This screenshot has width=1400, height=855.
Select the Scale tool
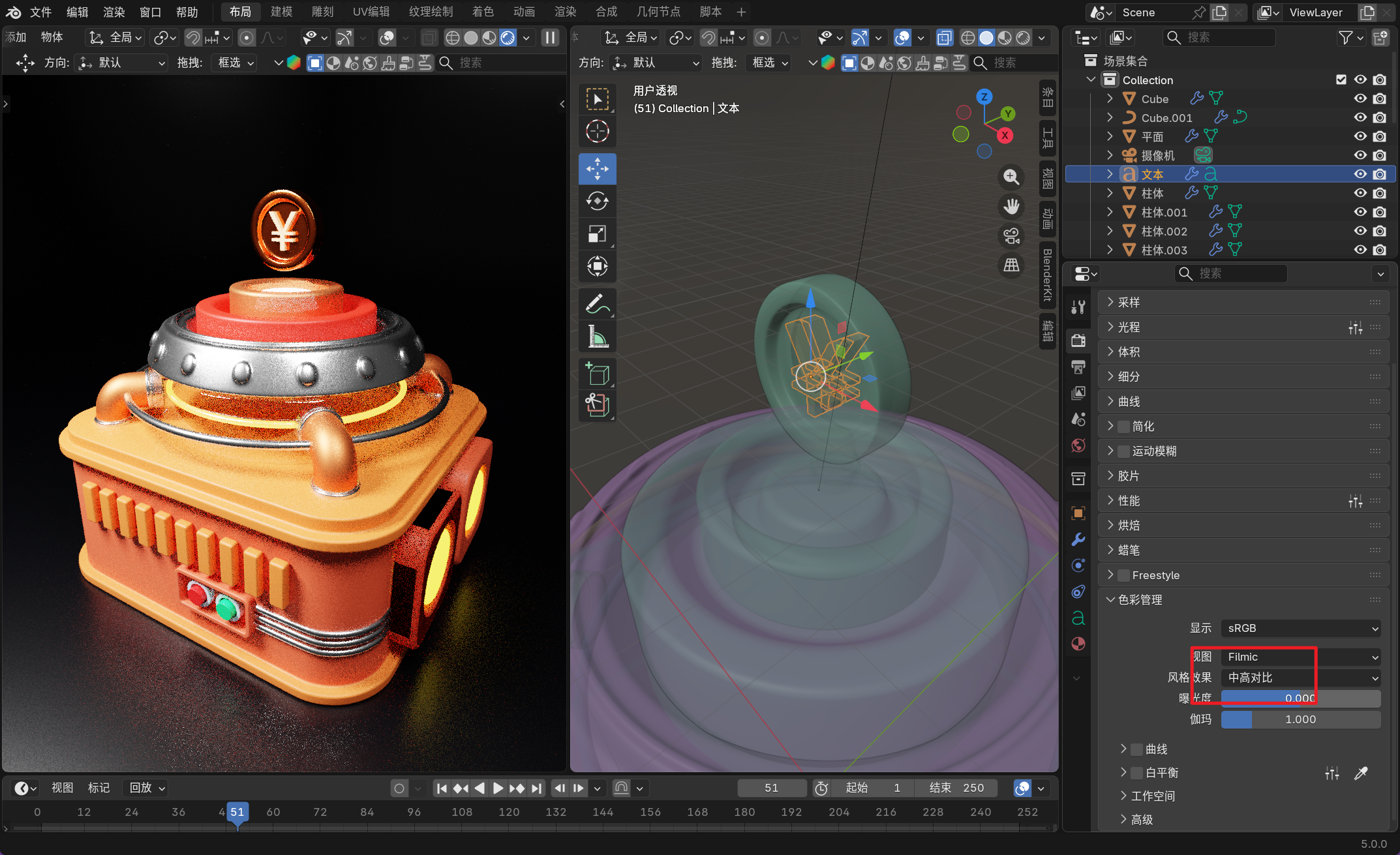point(597,234)
